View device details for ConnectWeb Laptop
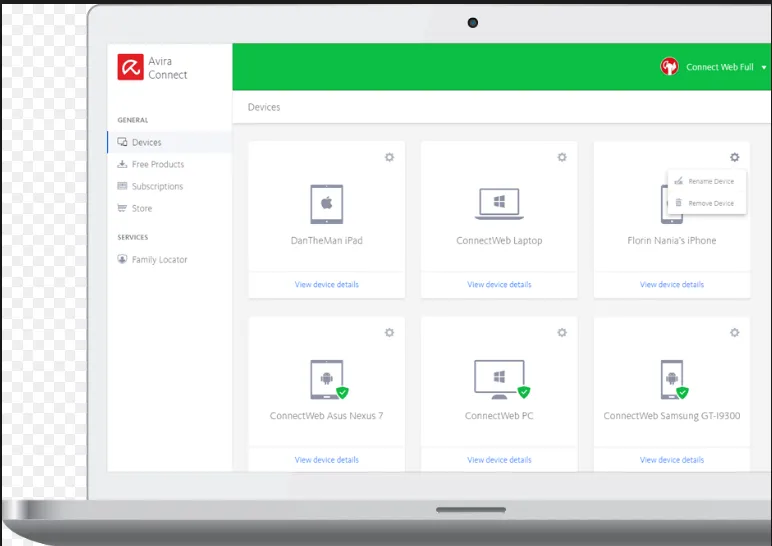Image resolution: width=772 pixels, height=546 pixels. click(499, 285)
